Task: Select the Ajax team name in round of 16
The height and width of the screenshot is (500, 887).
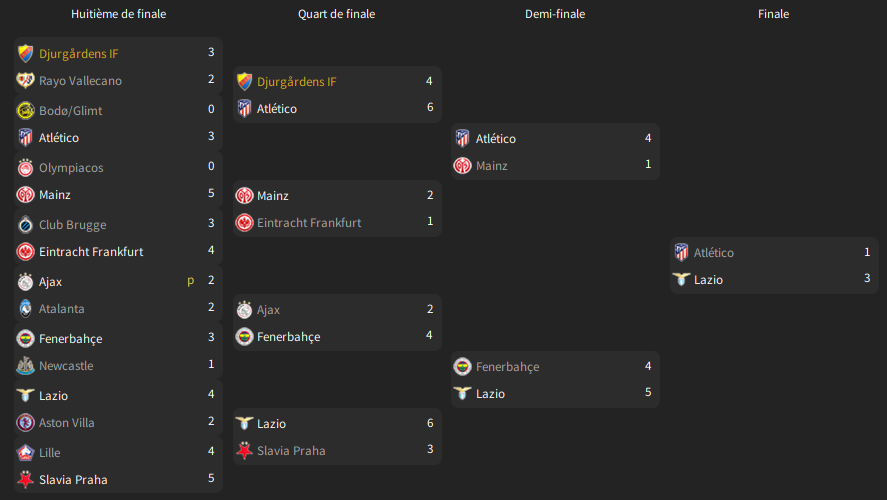Action: click(x=50, y=282)
